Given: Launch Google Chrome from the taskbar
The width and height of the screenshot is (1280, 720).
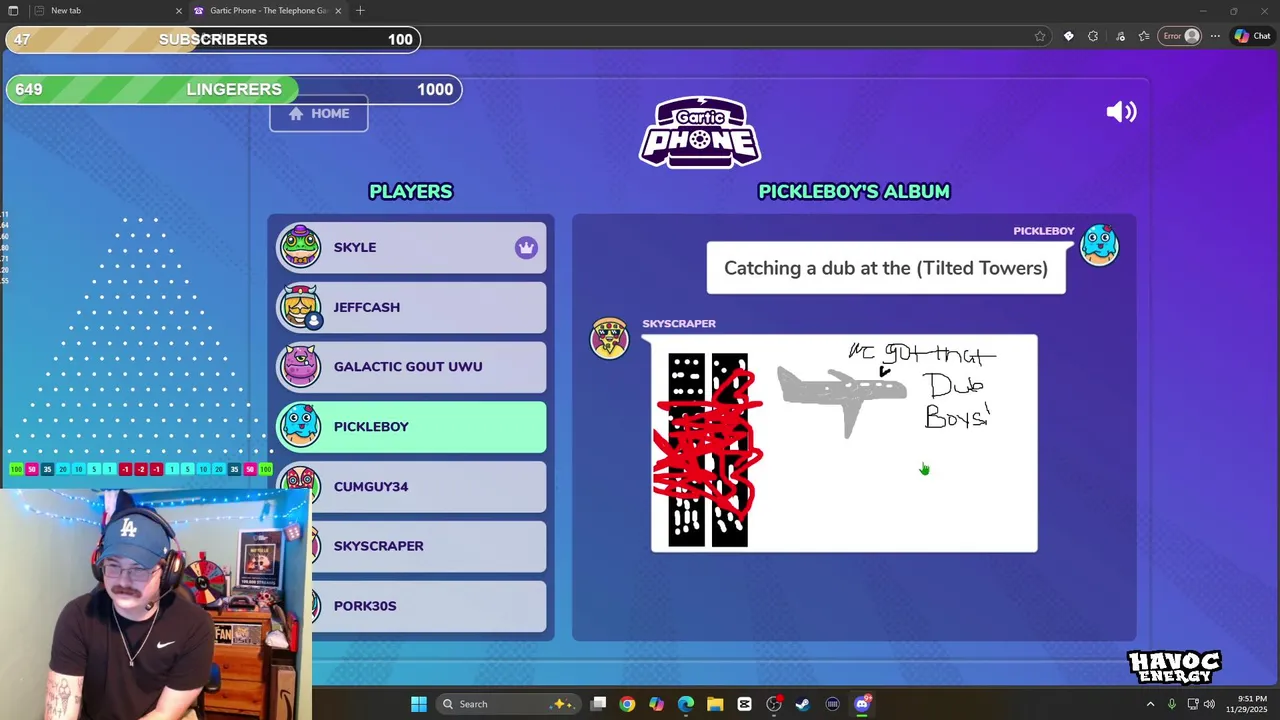Looking at the screenshot, I should tap(627, 704).
